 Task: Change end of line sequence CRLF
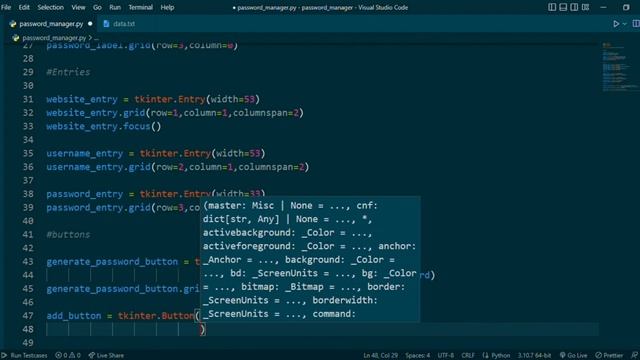(468, 355)
